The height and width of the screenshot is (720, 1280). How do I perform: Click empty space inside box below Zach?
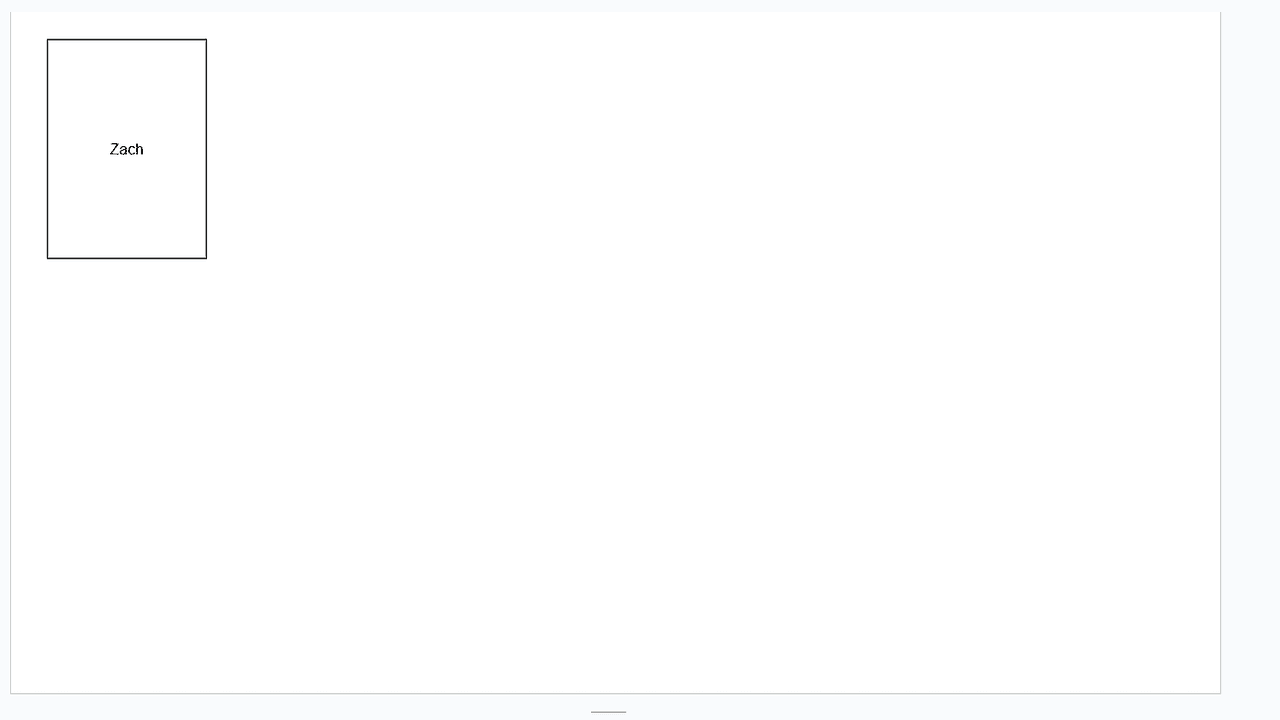127,208
